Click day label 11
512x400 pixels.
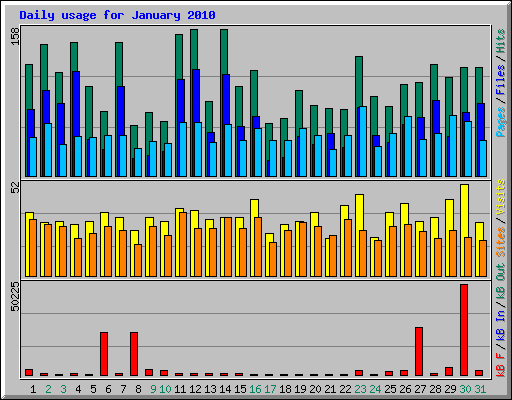(180, 389)
